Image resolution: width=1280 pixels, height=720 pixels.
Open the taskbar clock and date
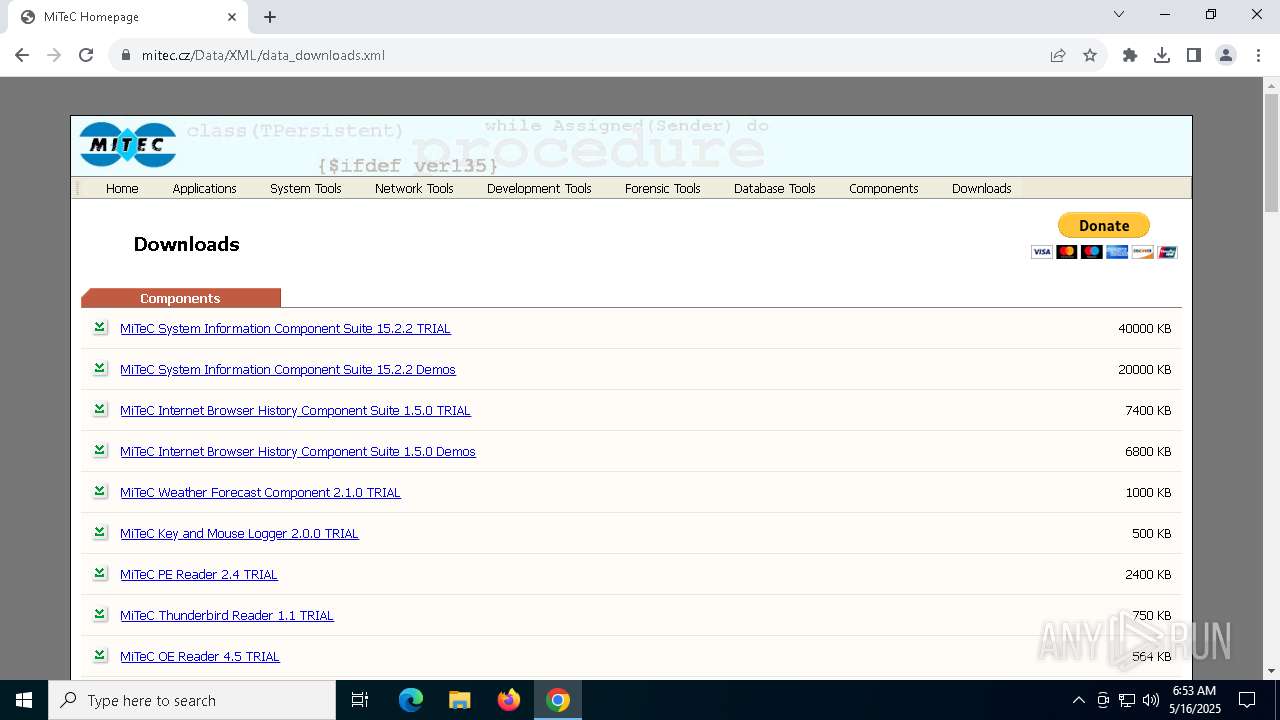tap(1194, 700)
